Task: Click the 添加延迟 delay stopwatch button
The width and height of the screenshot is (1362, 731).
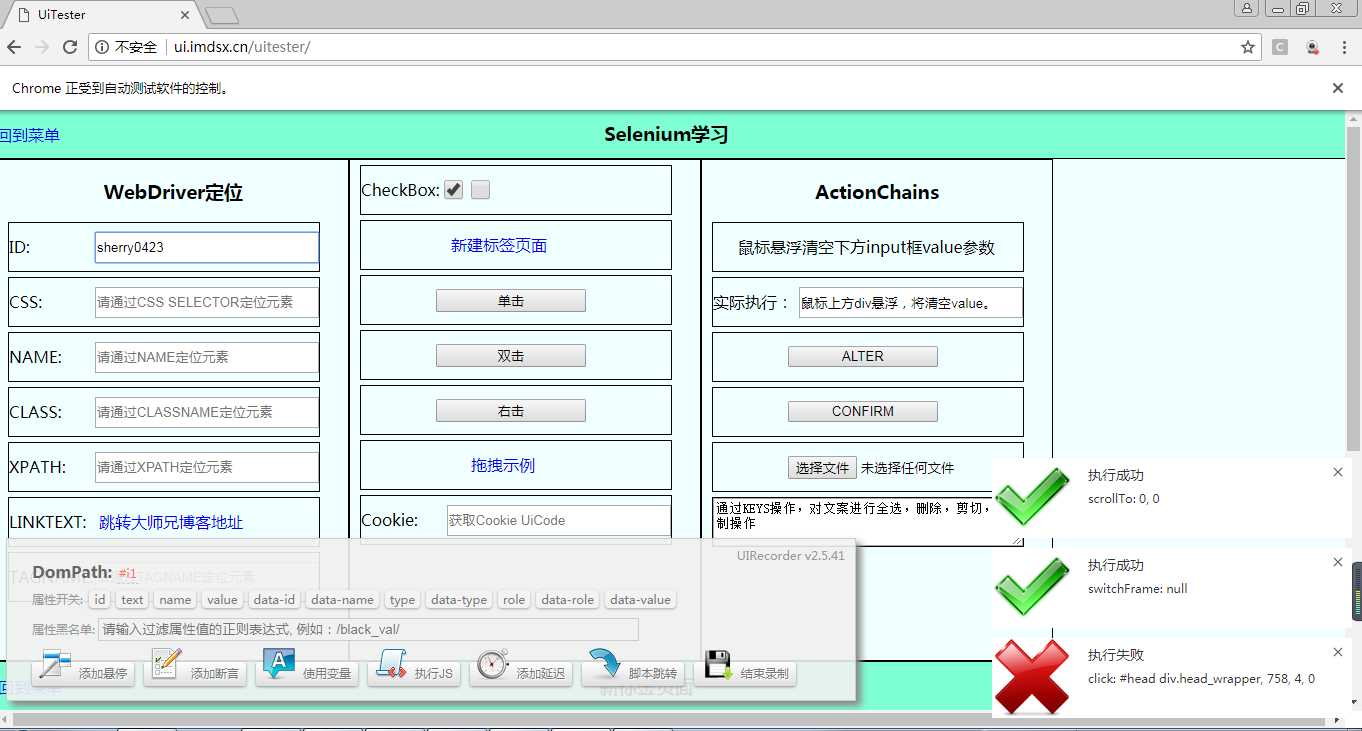Action: 521,669
